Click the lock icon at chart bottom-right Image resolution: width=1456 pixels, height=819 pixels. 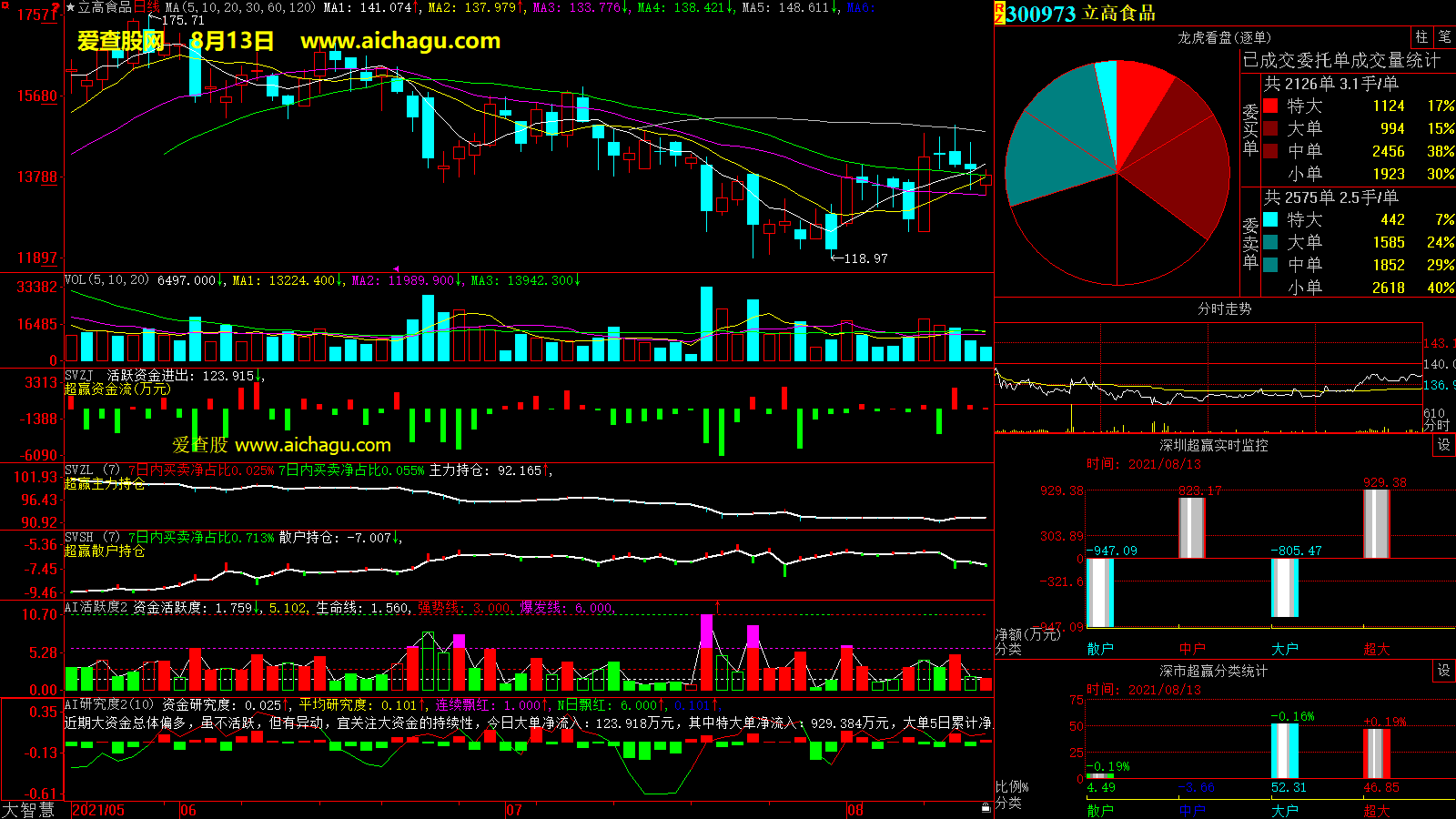pyautogui.click(x=986, y=808)
